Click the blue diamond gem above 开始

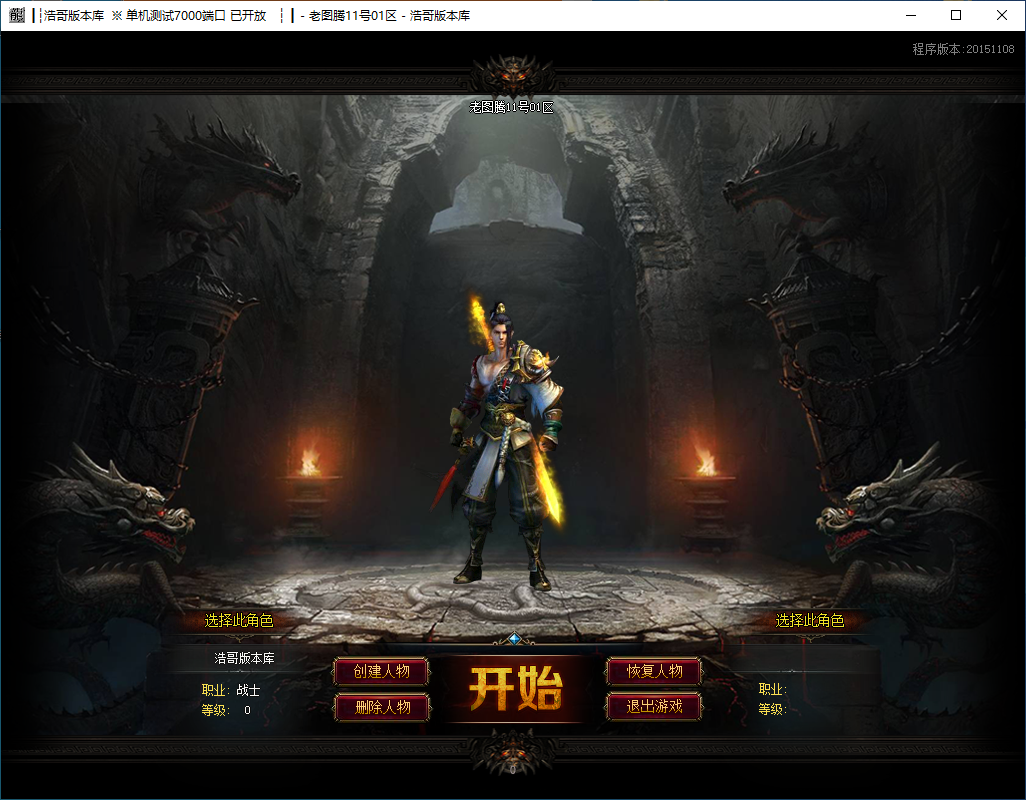click(514, 638)
